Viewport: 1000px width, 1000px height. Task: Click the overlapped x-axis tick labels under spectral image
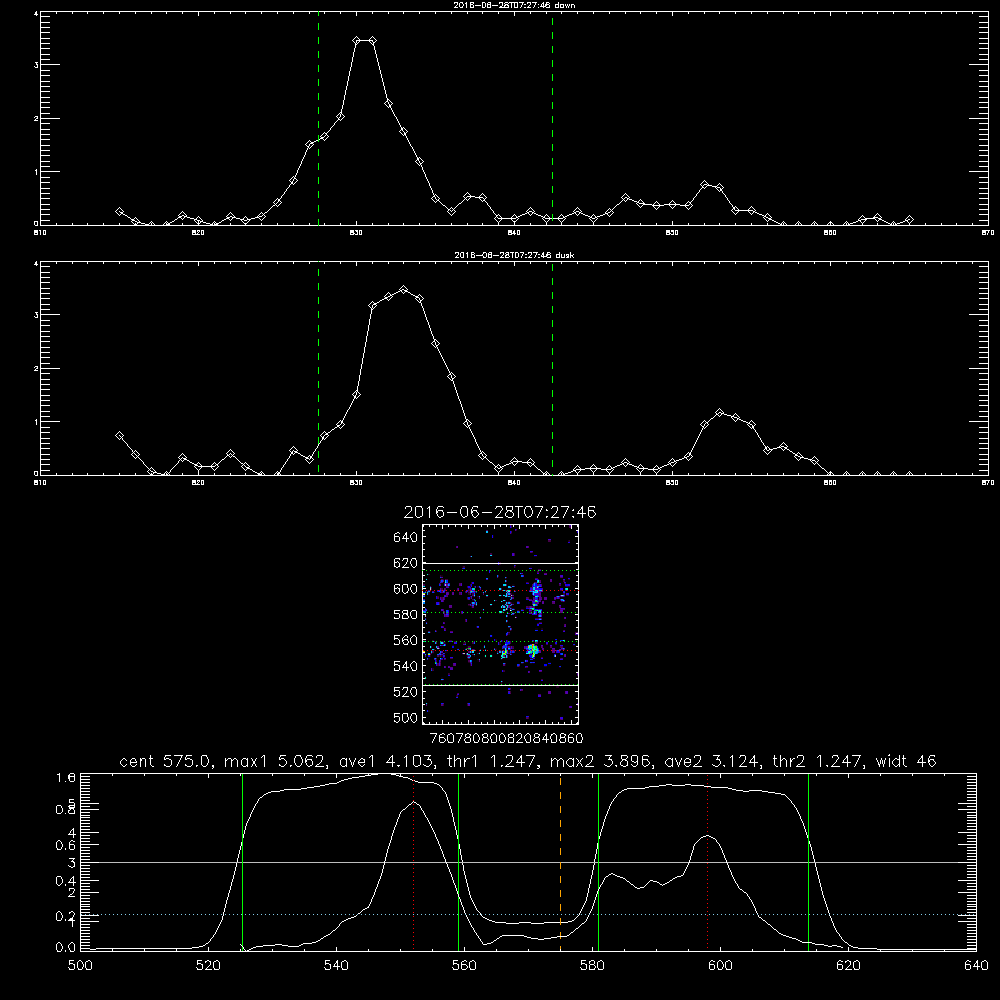506,739
